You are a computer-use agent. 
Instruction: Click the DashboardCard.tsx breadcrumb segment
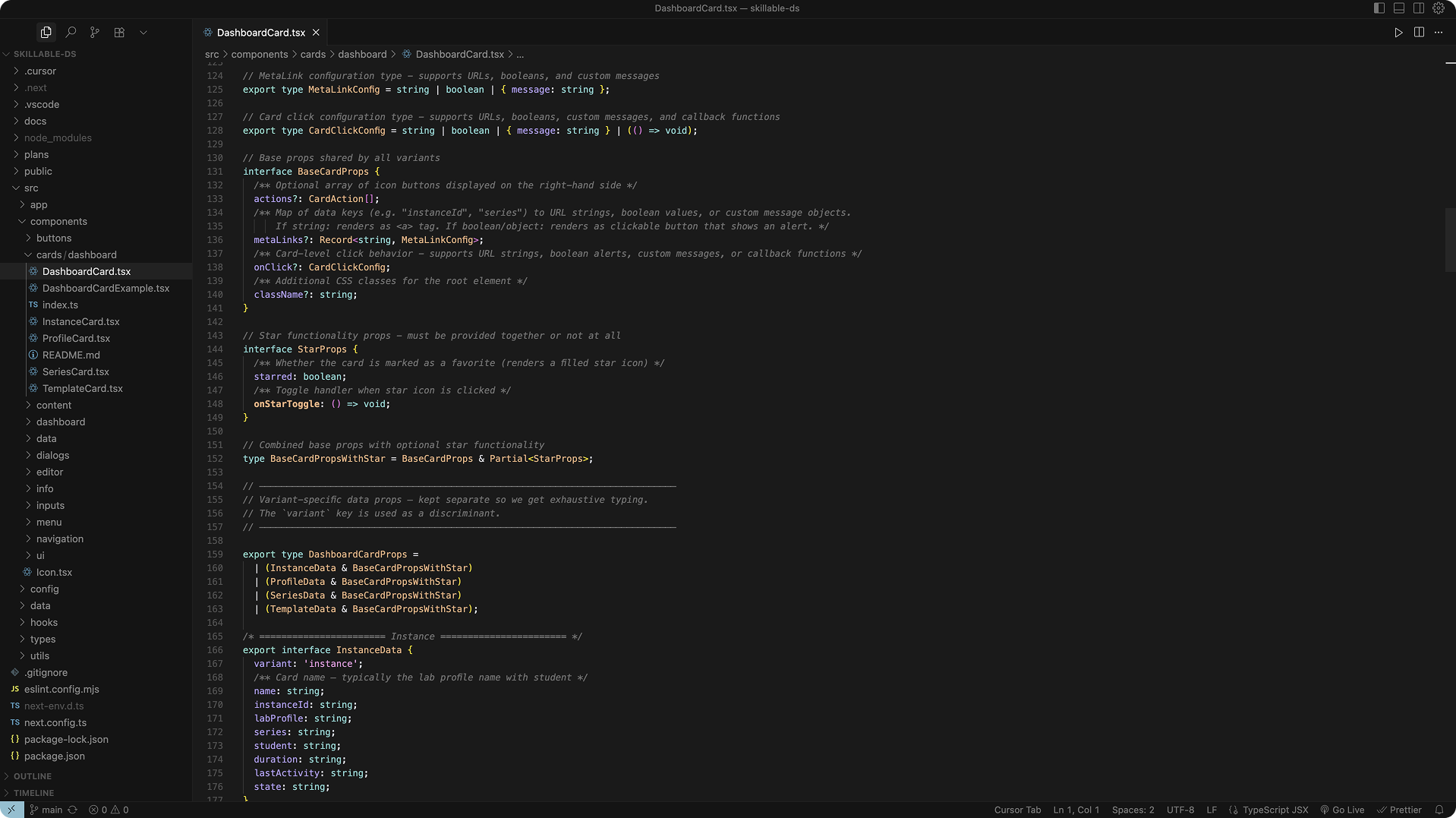pos(459,55)
